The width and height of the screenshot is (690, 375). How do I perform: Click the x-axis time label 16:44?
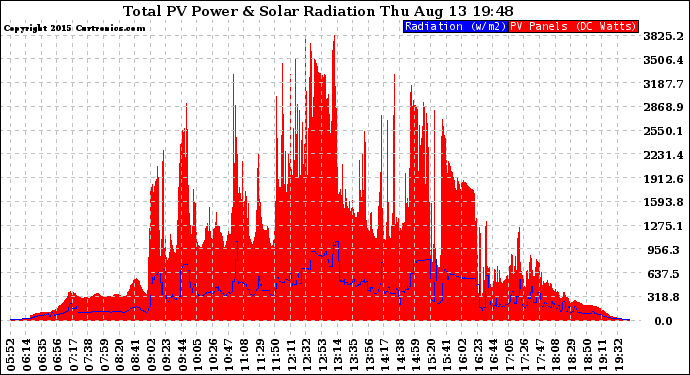tap(492, 355)
